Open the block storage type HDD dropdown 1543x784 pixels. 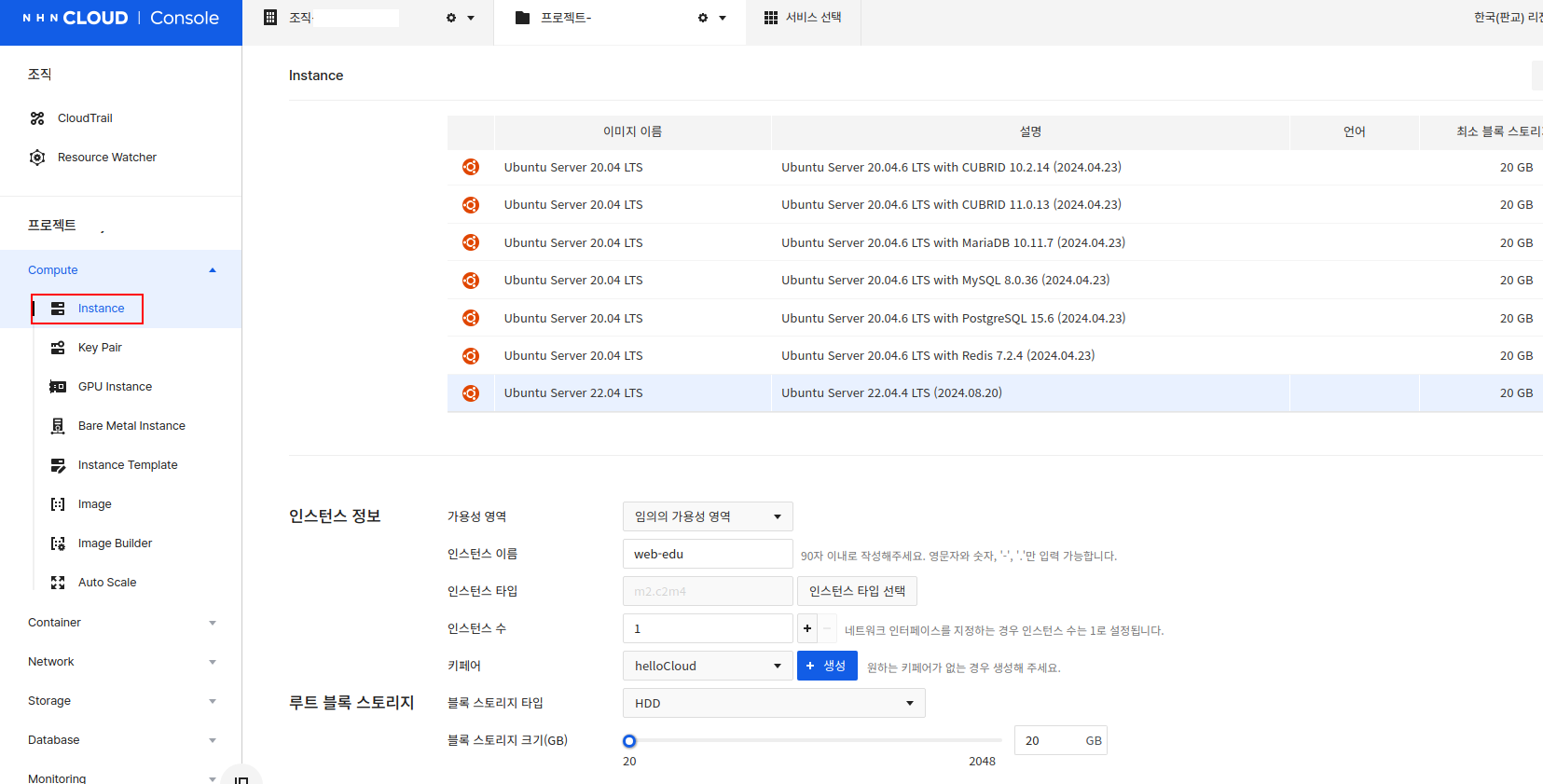coord(774,703)
